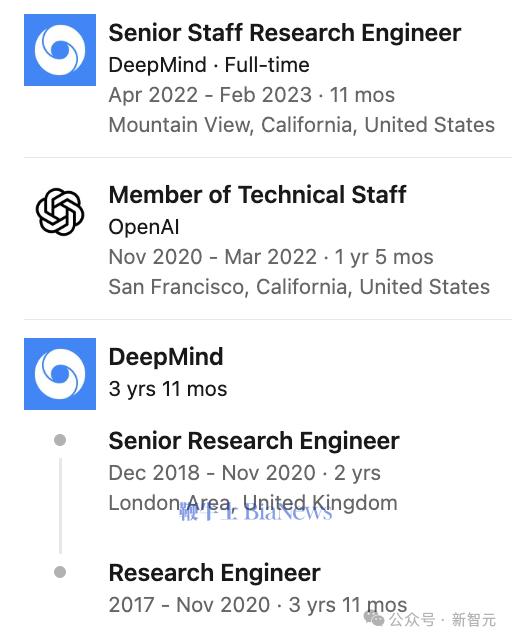Click the 3 yrs 11 mos duration under DeepMind

[168, 389]
